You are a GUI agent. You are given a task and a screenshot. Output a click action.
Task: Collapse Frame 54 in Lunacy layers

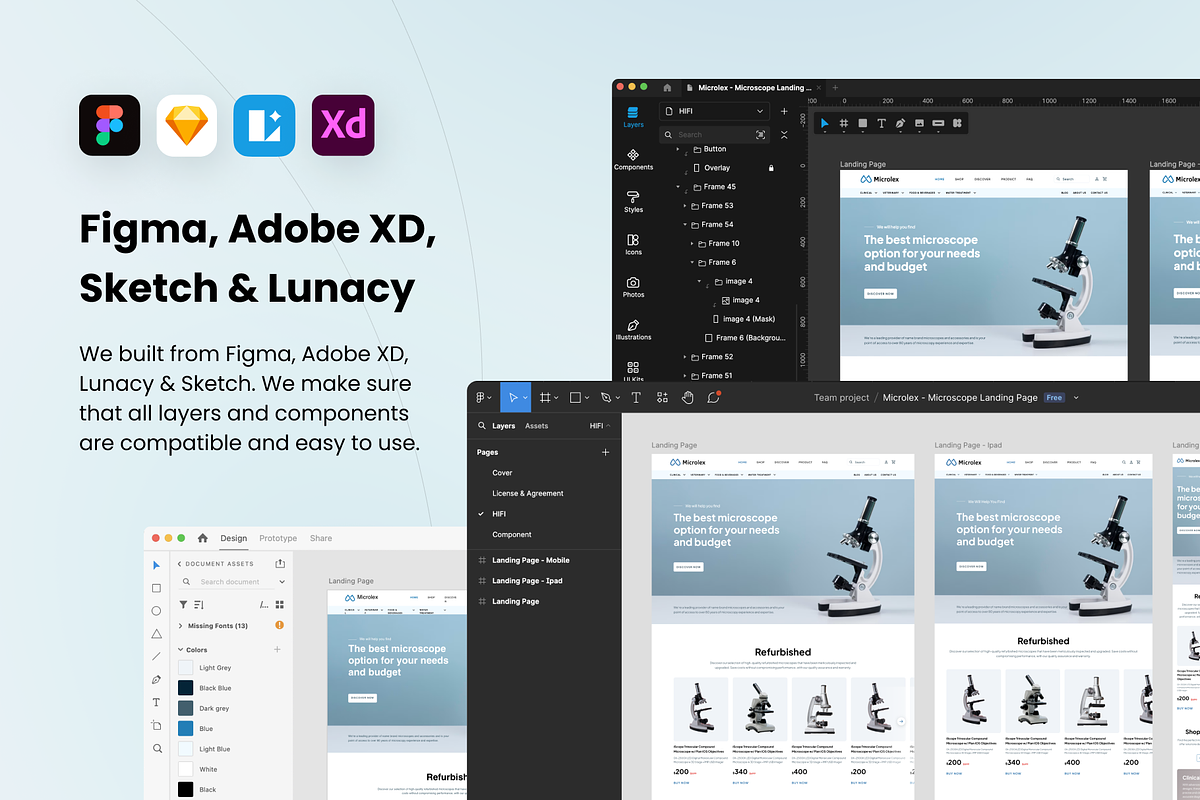click(686, 225)
